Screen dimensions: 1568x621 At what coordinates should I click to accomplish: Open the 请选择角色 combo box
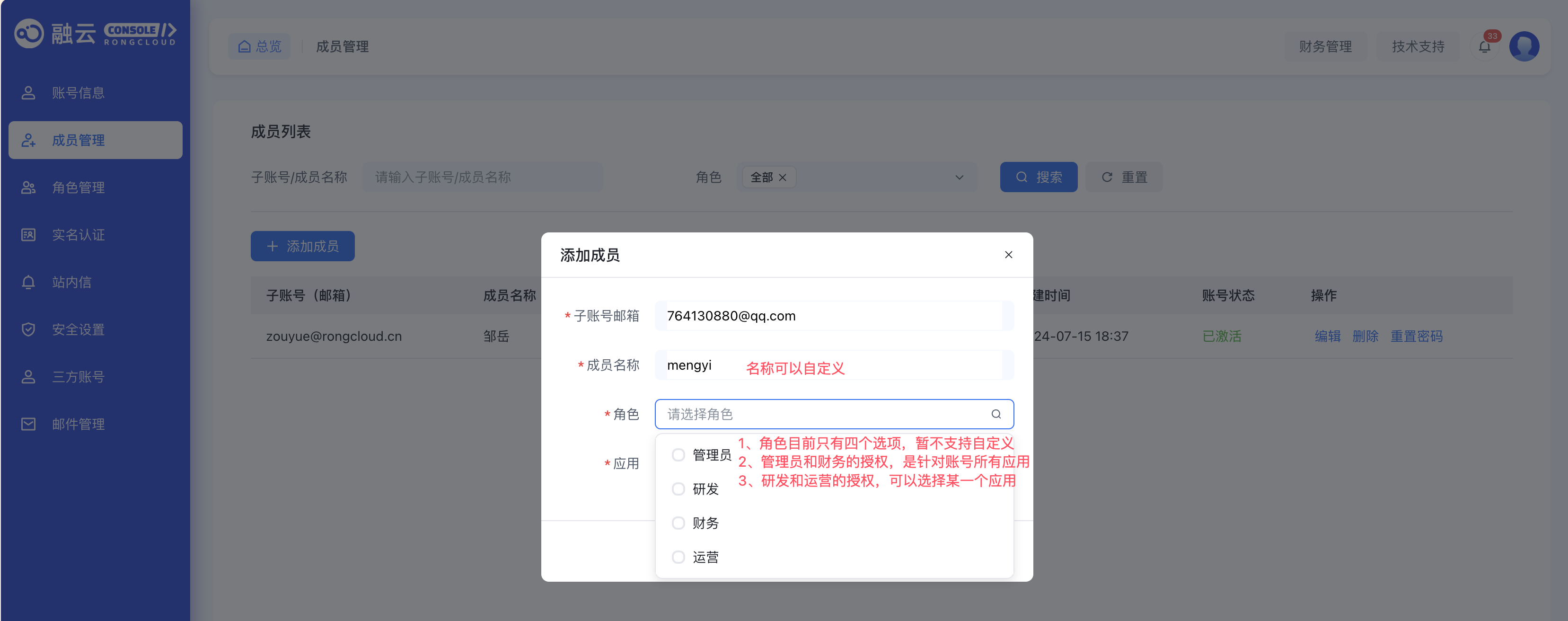coord(828,414)
